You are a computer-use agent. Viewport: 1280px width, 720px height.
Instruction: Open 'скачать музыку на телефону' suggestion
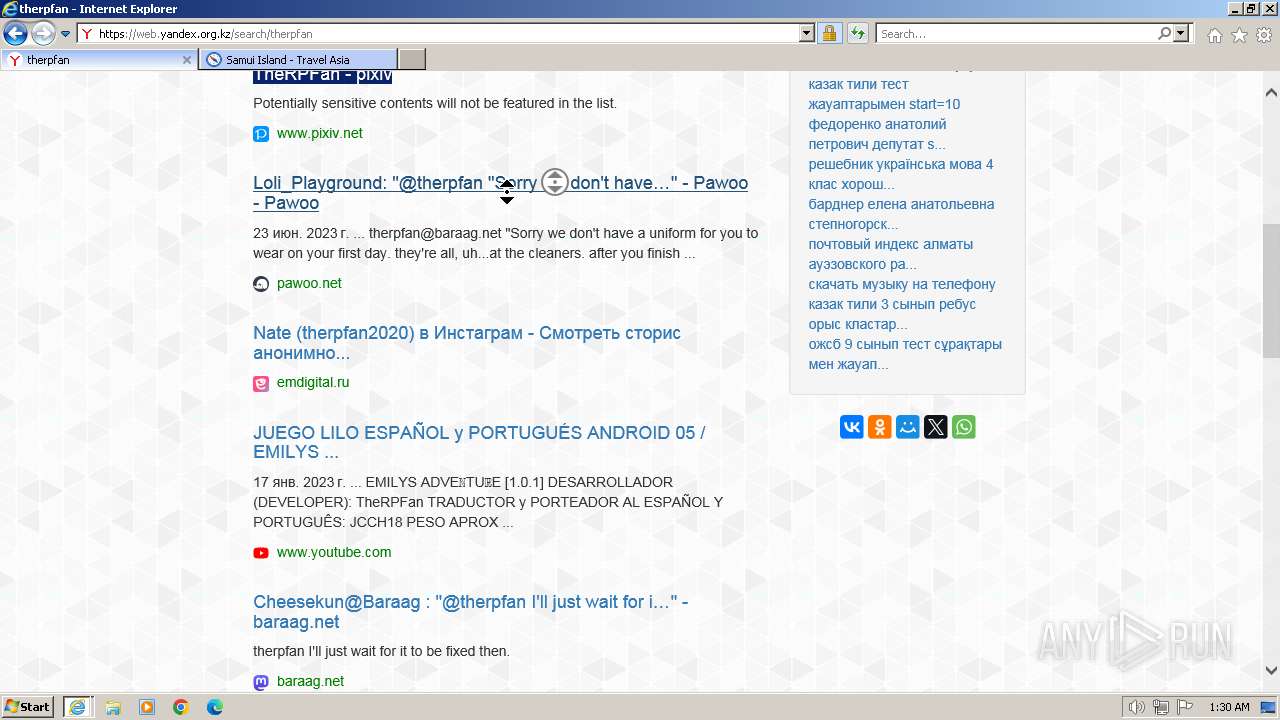tap(902, 284)
